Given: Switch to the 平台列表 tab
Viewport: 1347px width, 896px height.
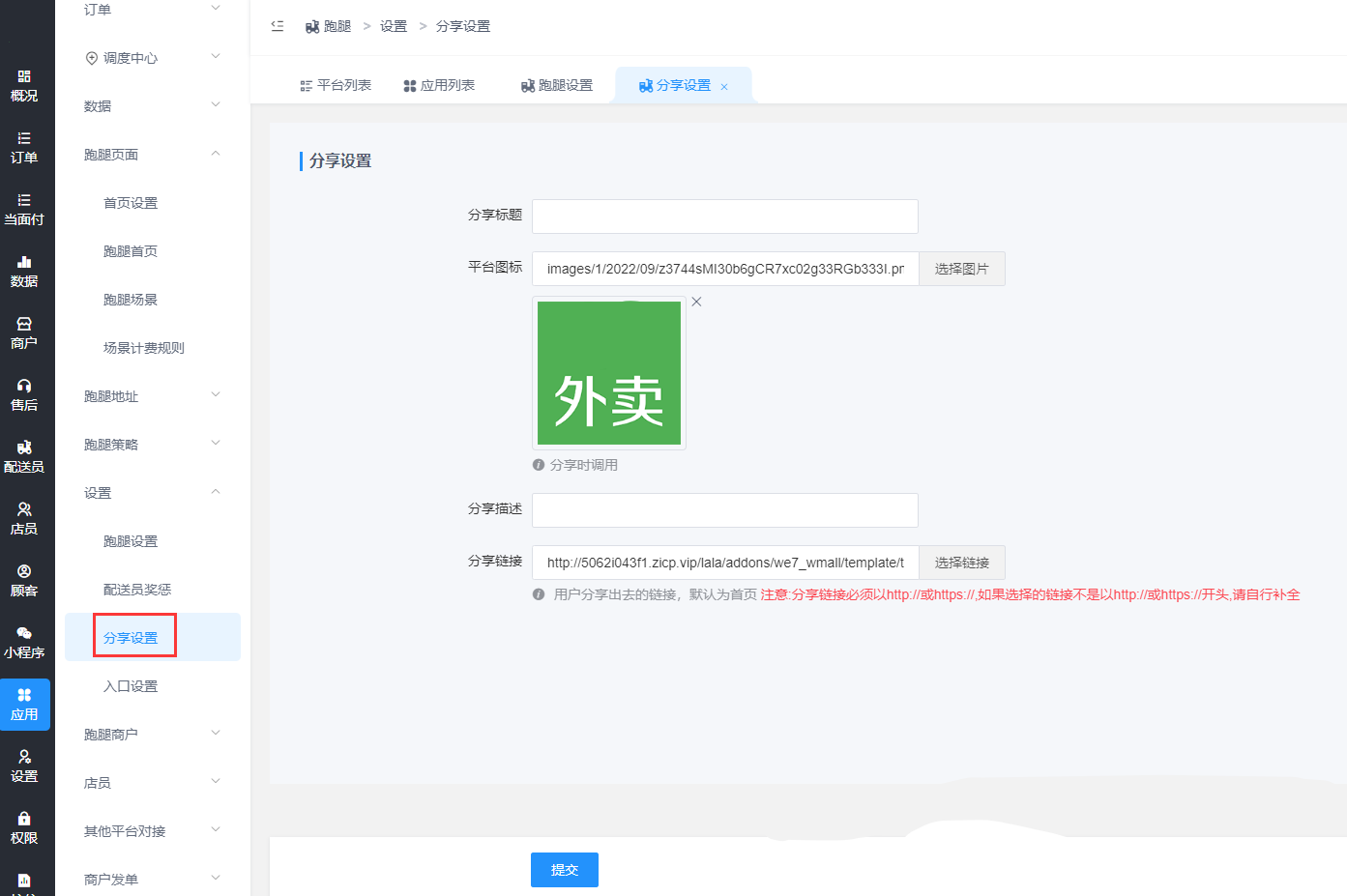Looking at the screenshot, I should [336, 85].
